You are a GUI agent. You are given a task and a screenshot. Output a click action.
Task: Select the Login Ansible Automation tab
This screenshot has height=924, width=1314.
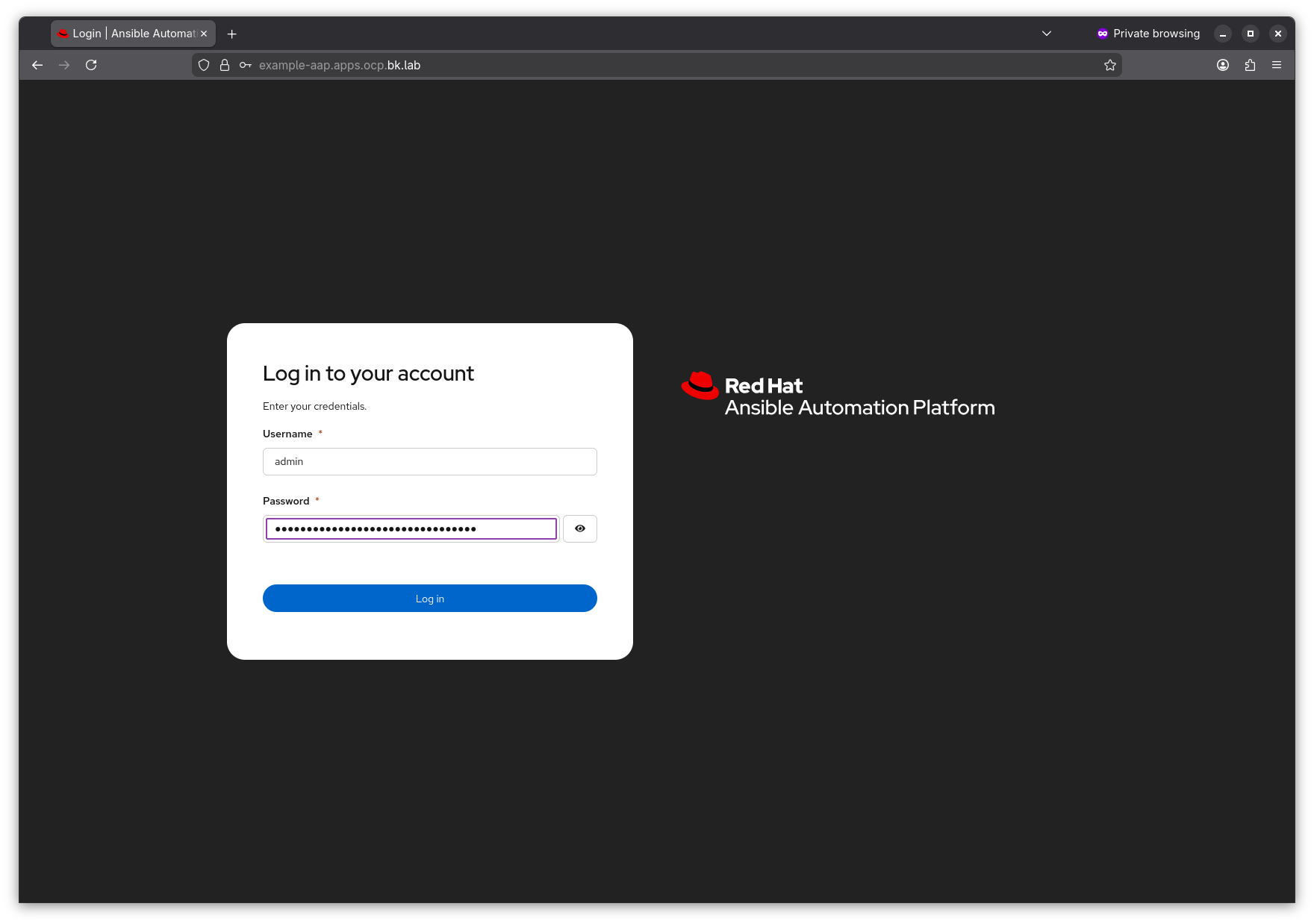[127, 34]
